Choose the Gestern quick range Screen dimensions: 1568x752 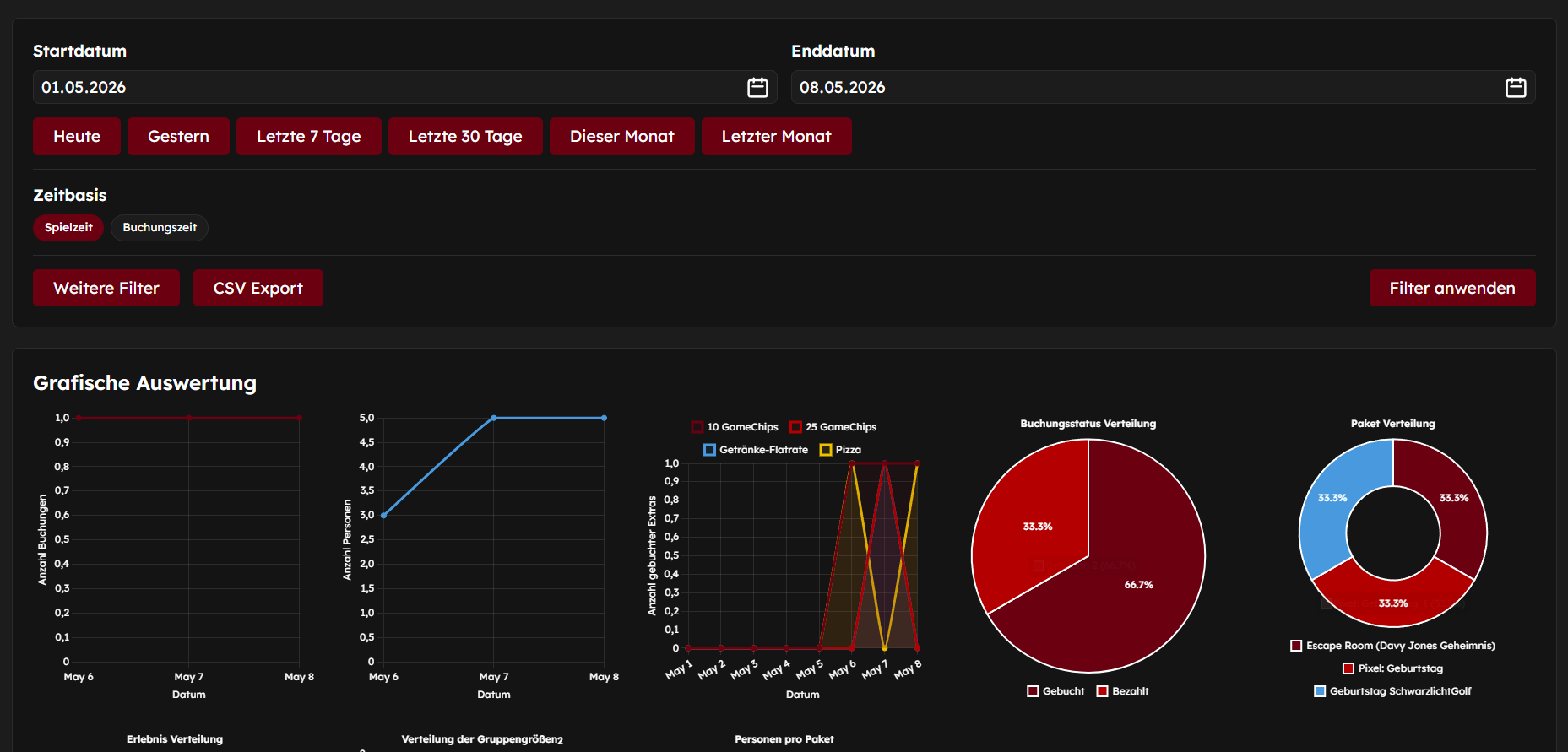[x=178, y=136]
